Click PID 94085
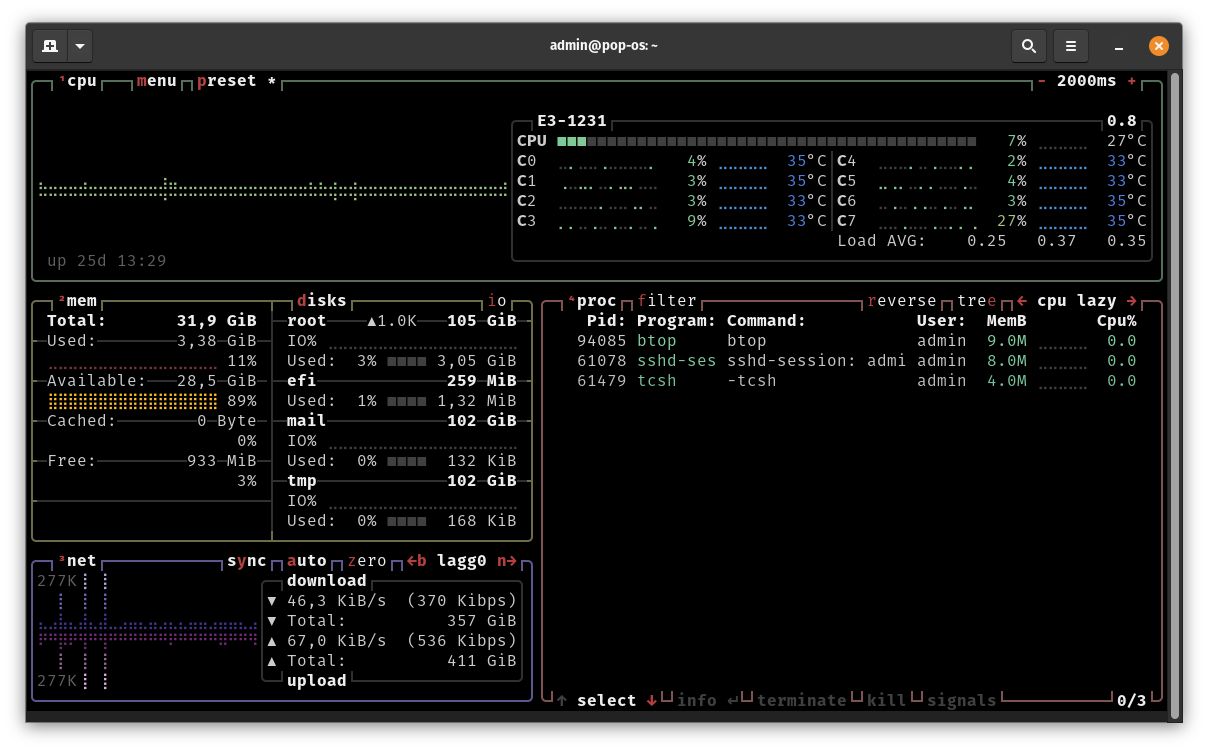 click(602, 341)
